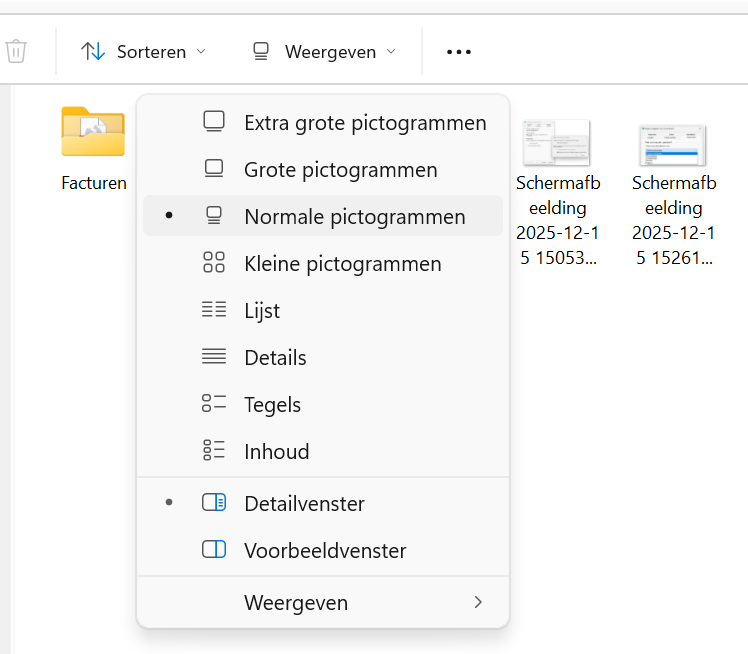Toggle the Voorbeeldvenster preview pane
The image size is (748, 654).
(x=323, y=550)
